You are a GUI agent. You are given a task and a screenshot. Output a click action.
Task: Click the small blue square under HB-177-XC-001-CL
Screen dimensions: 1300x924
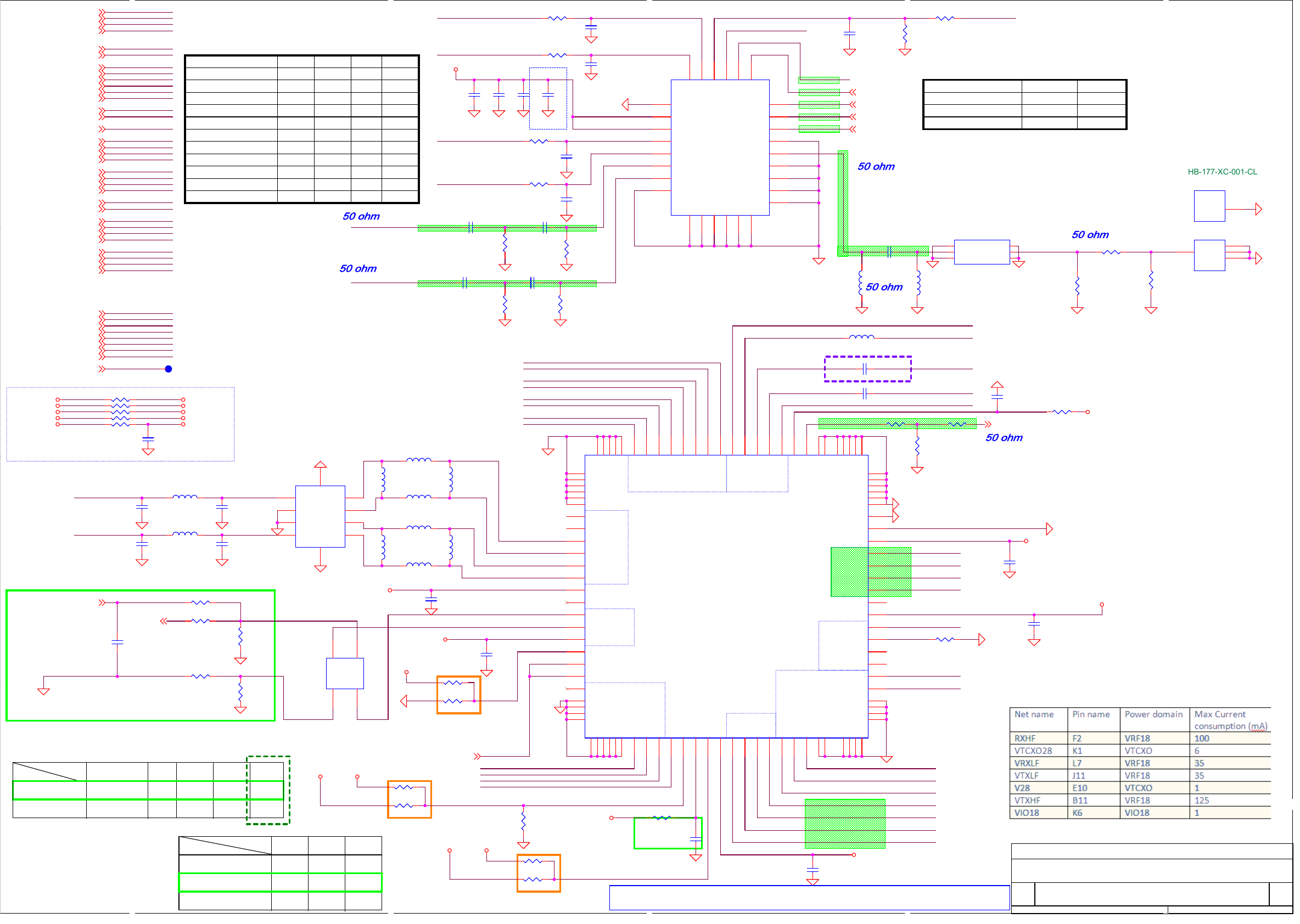pos(1209,206)
